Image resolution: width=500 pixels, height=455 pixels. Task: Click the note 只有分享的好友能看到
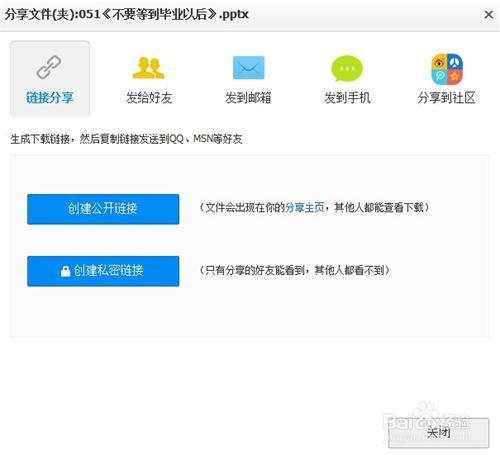pos(254,270)
